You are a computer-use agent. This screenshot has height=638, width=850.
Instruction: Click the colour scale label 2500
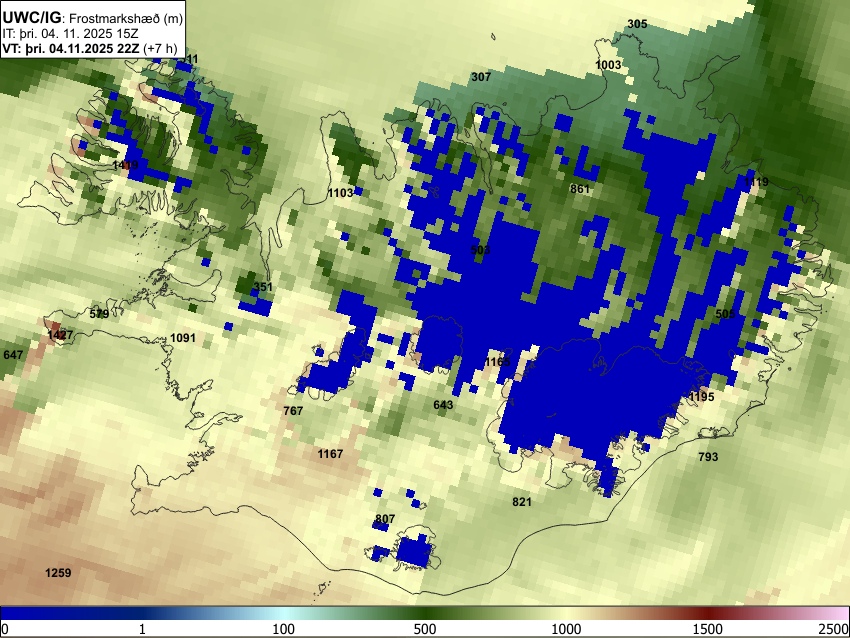click(834, 629)
